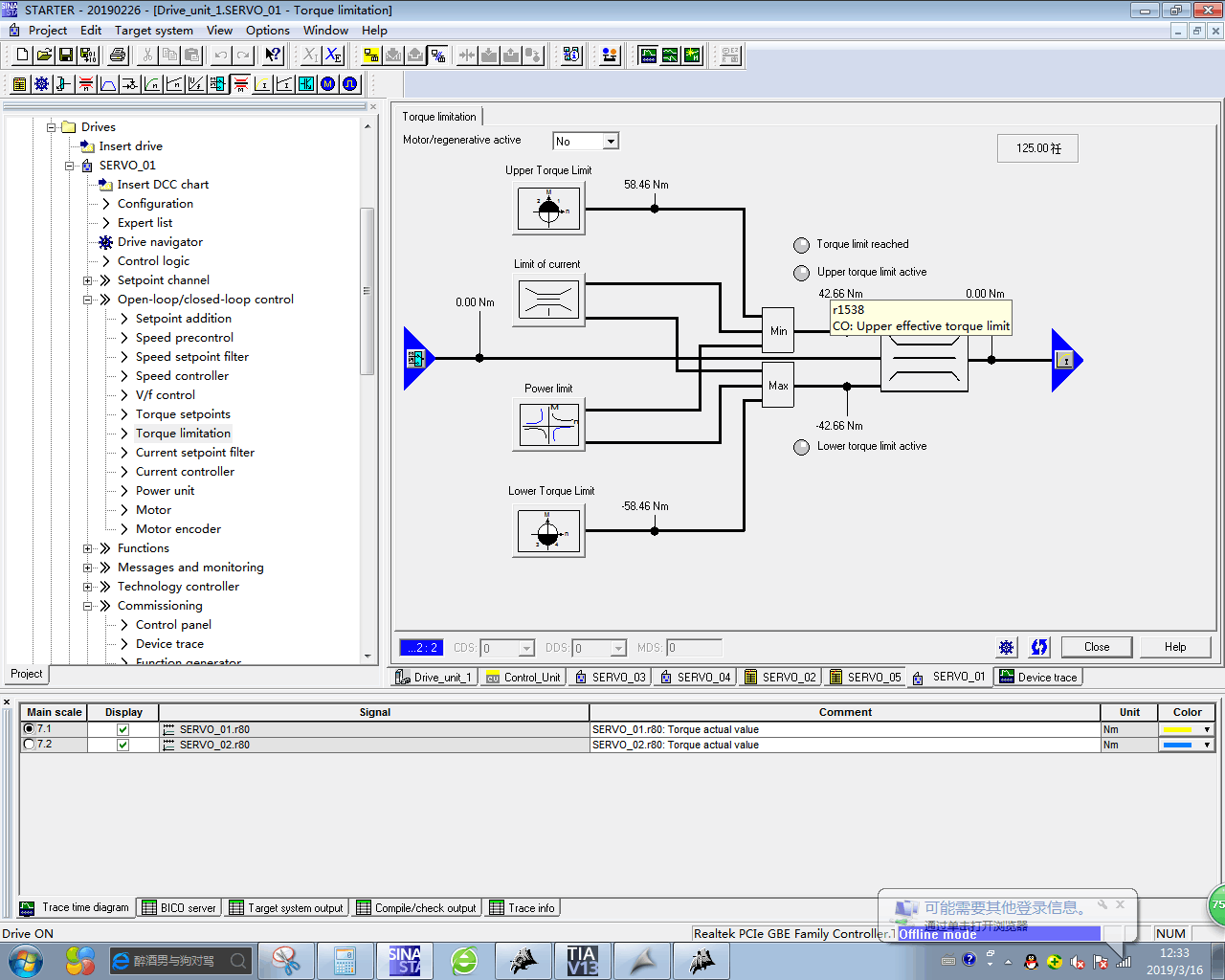Expand the Functions tree node
This screenshot has height=980, width=1225.
pyautogui.click(x=88, y=548)
